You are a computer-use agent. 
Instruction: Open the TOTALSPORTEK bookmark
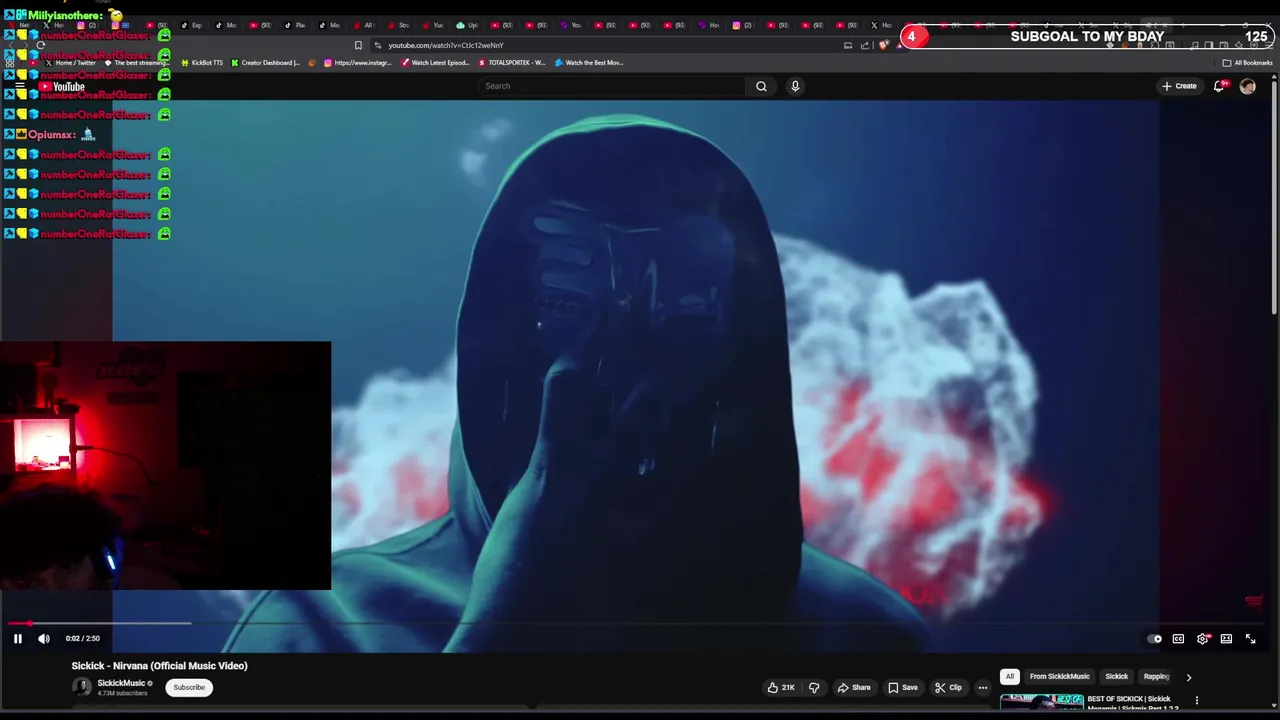click(x=511, y=63)
